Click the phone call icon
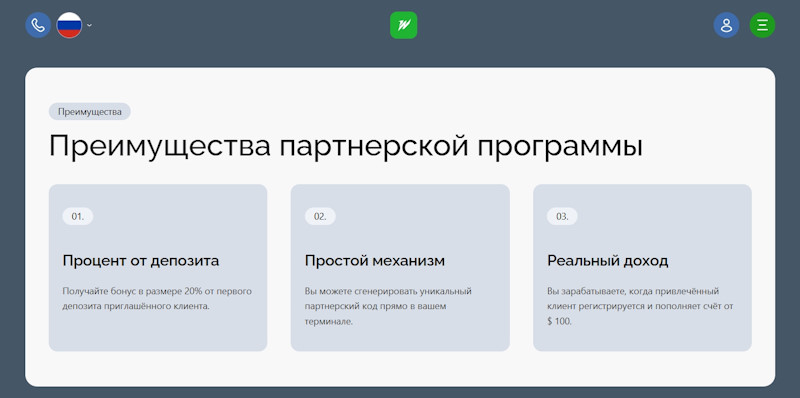Image resolution: width=800 pixels, height=398 pixels. pyautogui.click(x=38, y=25)
